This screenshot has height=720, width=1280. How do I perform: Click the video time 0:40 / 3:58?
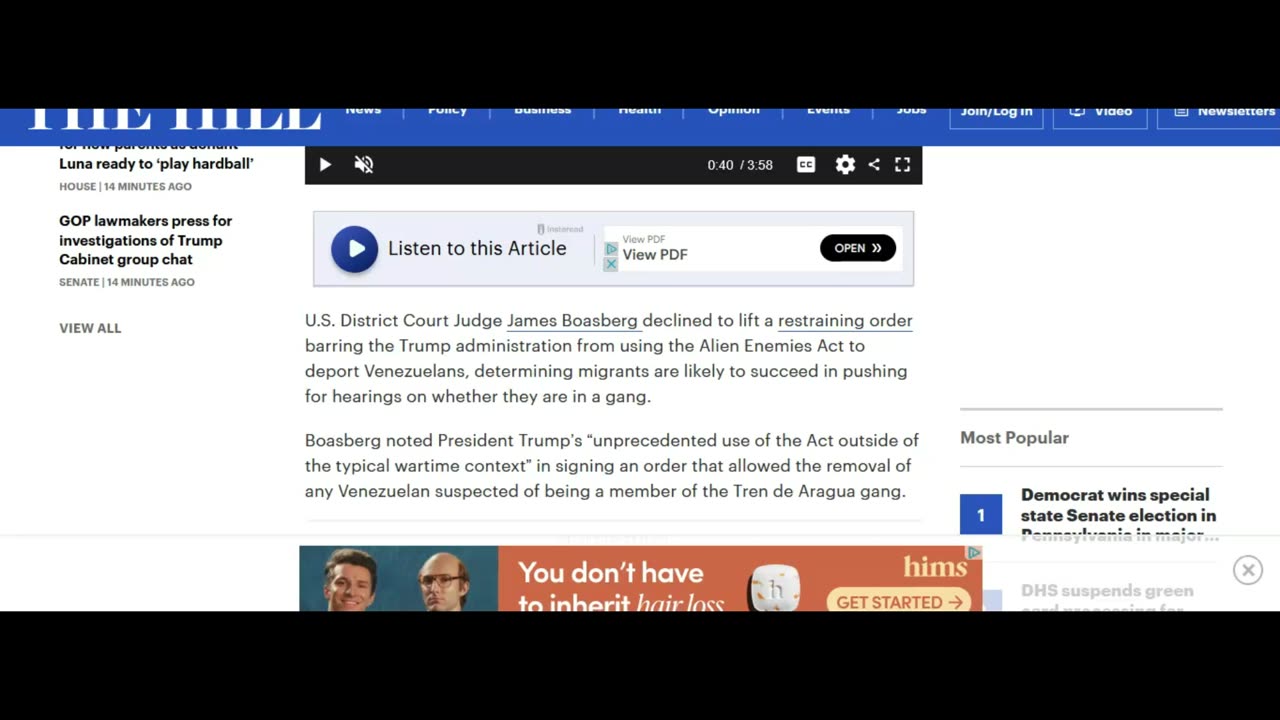(x=740, y=165)
